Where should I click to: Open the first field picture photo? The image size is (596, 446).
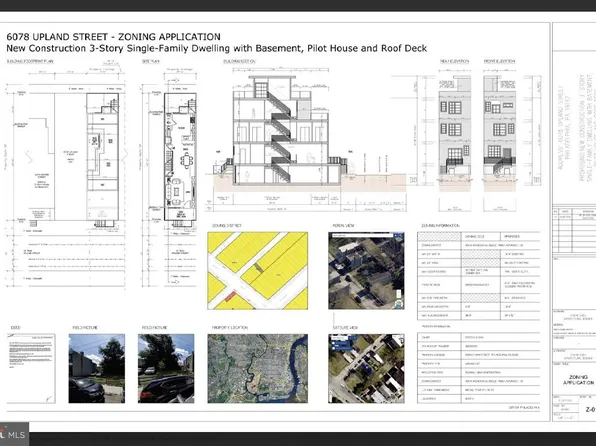(x=97, y=368)
